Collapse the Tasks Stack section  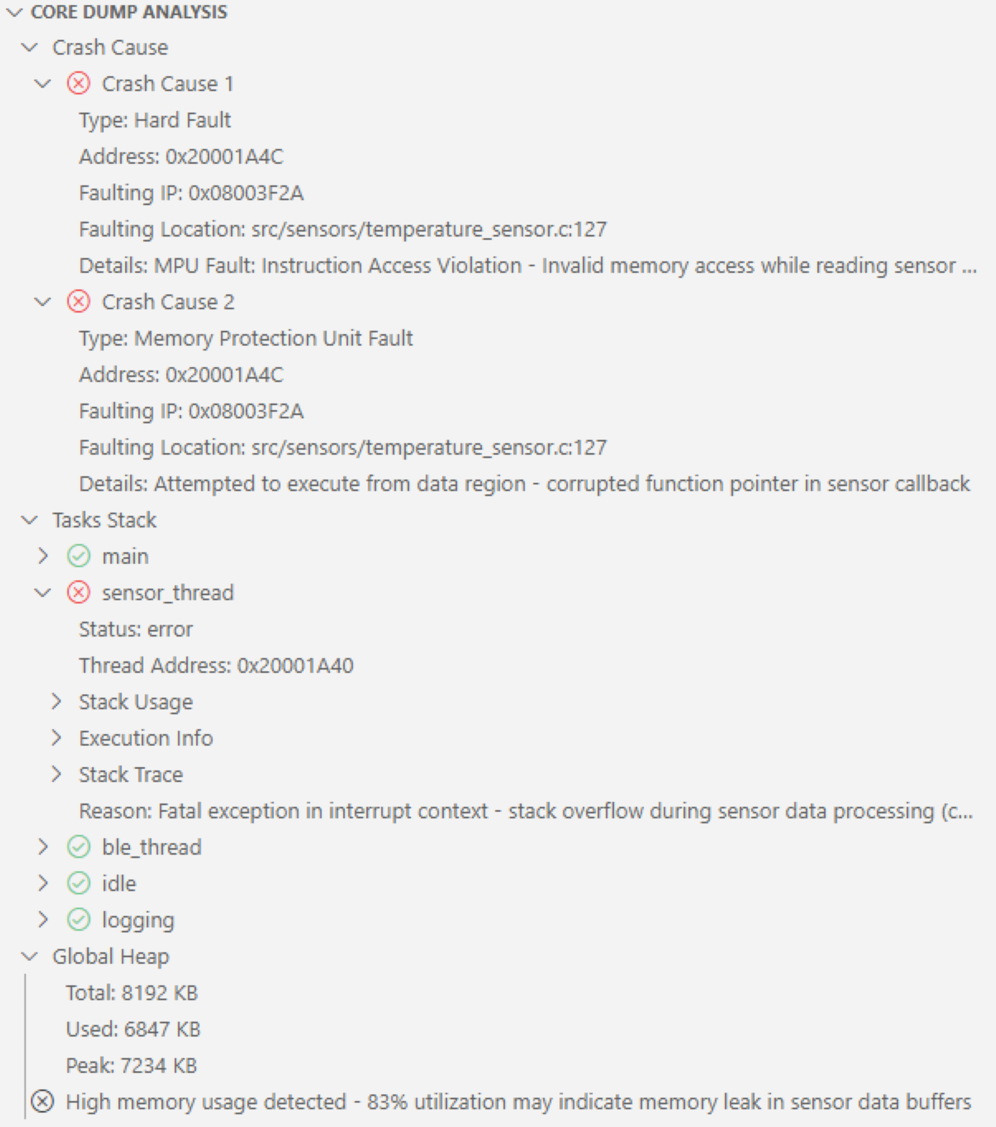tap(29, 520)
